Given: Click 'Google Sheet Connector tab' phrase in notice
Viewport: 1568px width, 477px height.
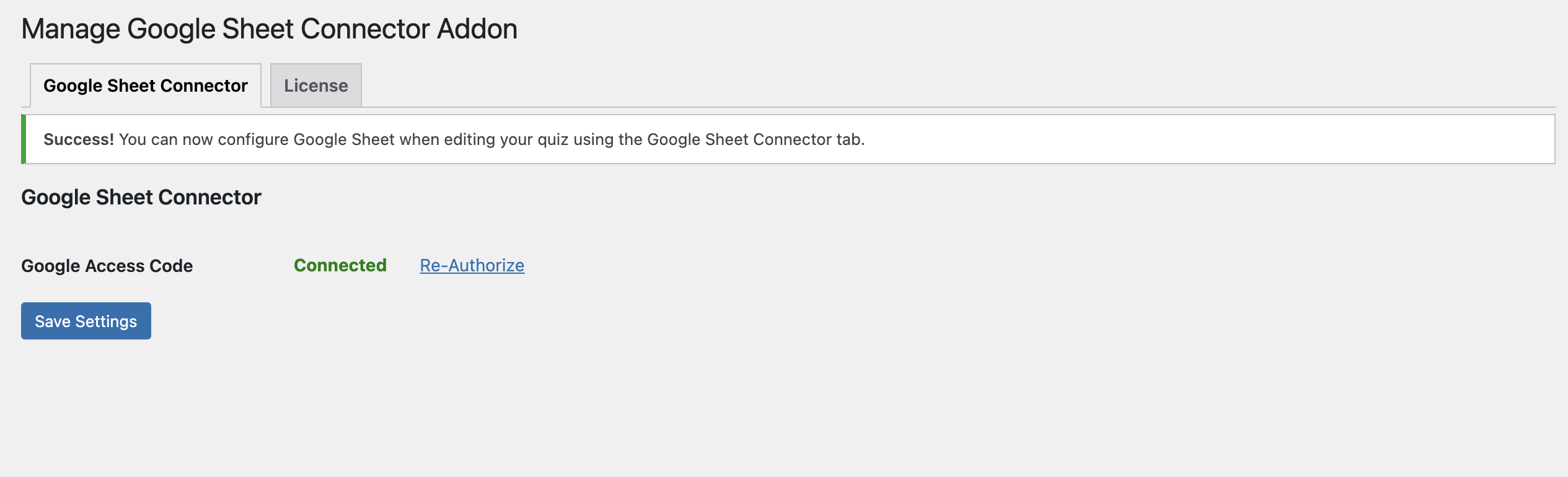Looking at the screenshot, I should [754, 139].
